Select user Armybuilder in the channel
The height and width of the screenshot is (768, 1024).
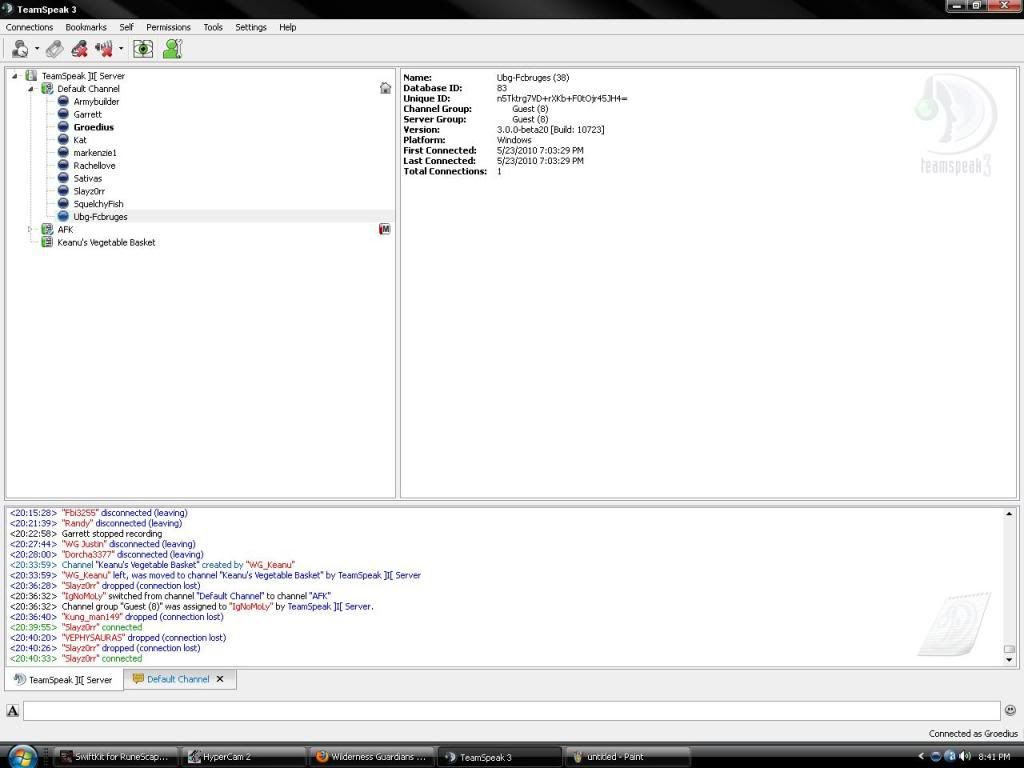[96, 102]
